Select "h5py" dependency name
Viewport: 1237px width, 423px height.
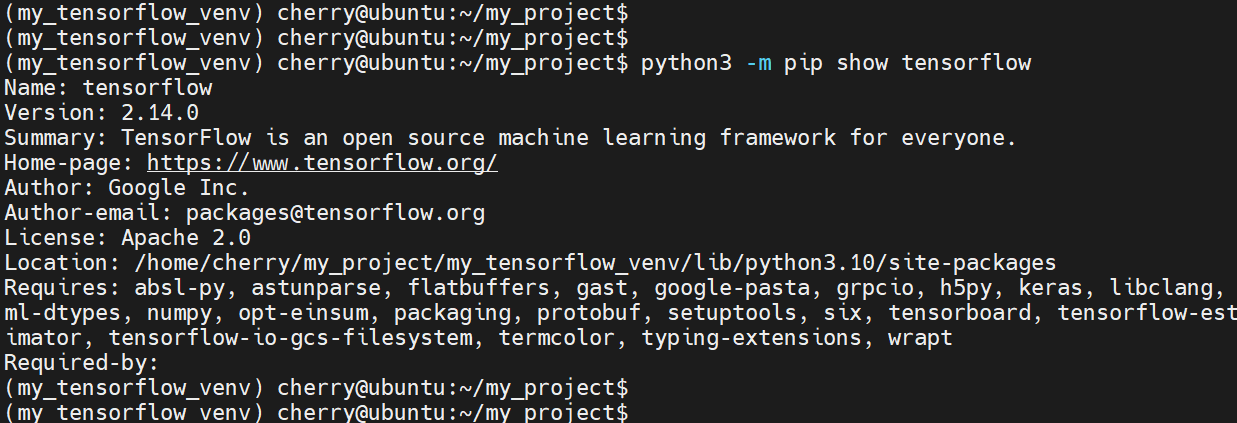(x=973, y=289)
